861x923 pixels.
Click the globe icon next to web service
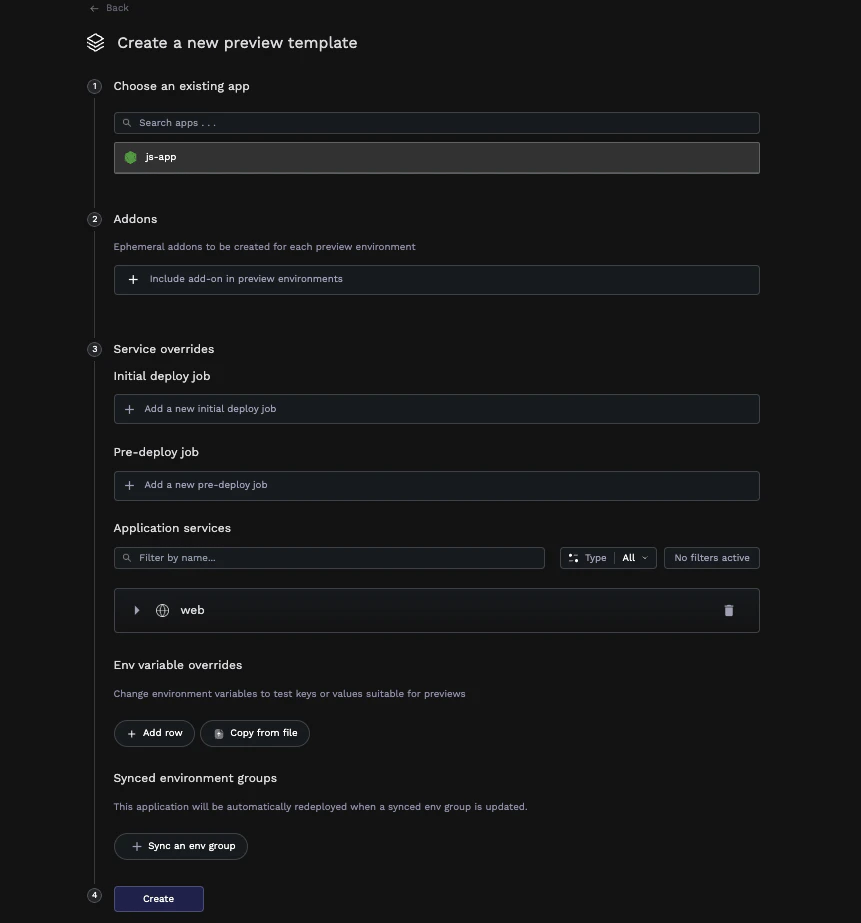click(x=162, y=610)
